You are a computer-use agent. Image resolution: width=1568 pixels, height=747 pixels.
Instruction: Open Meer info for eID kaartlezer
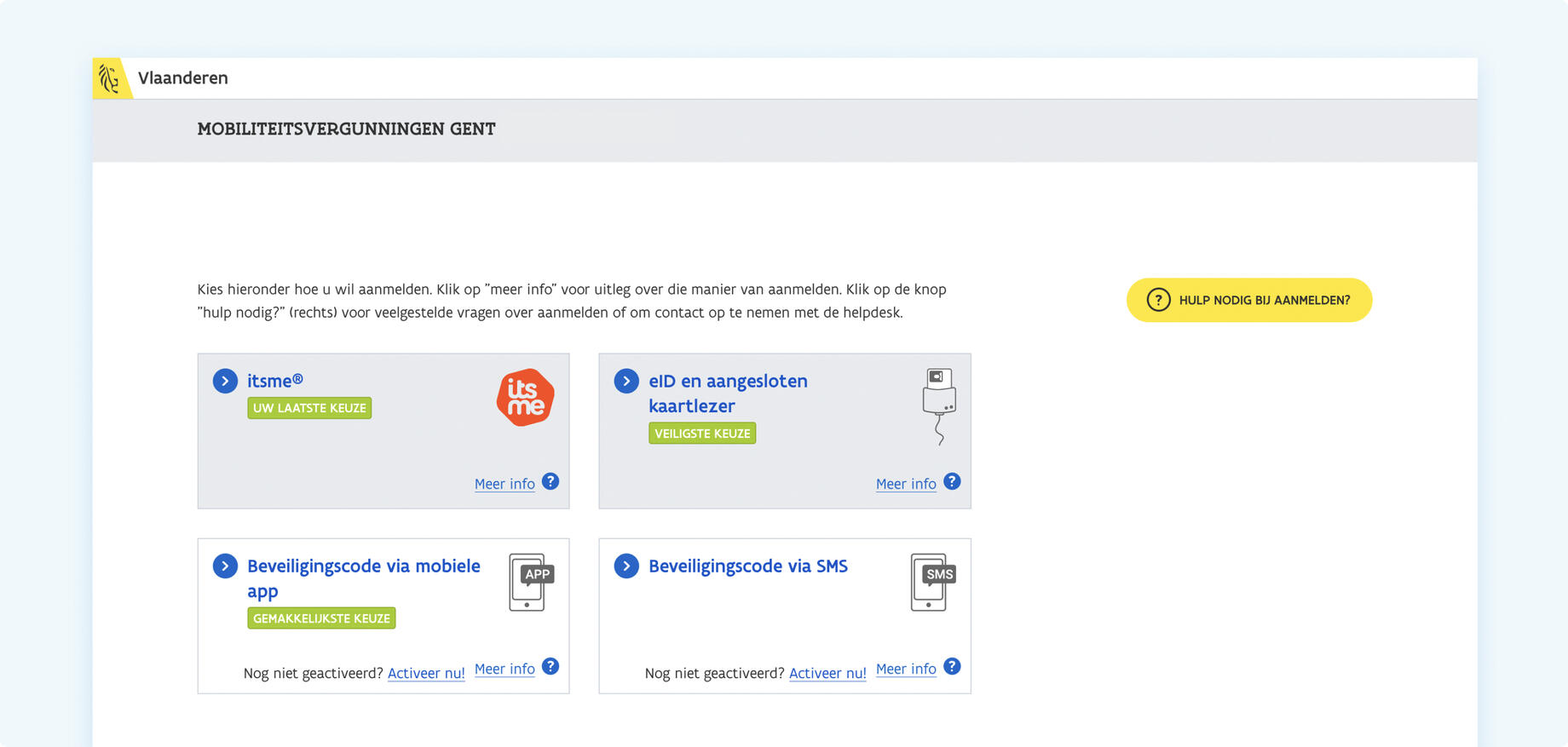pyautogui.click(x=906, y=484)
